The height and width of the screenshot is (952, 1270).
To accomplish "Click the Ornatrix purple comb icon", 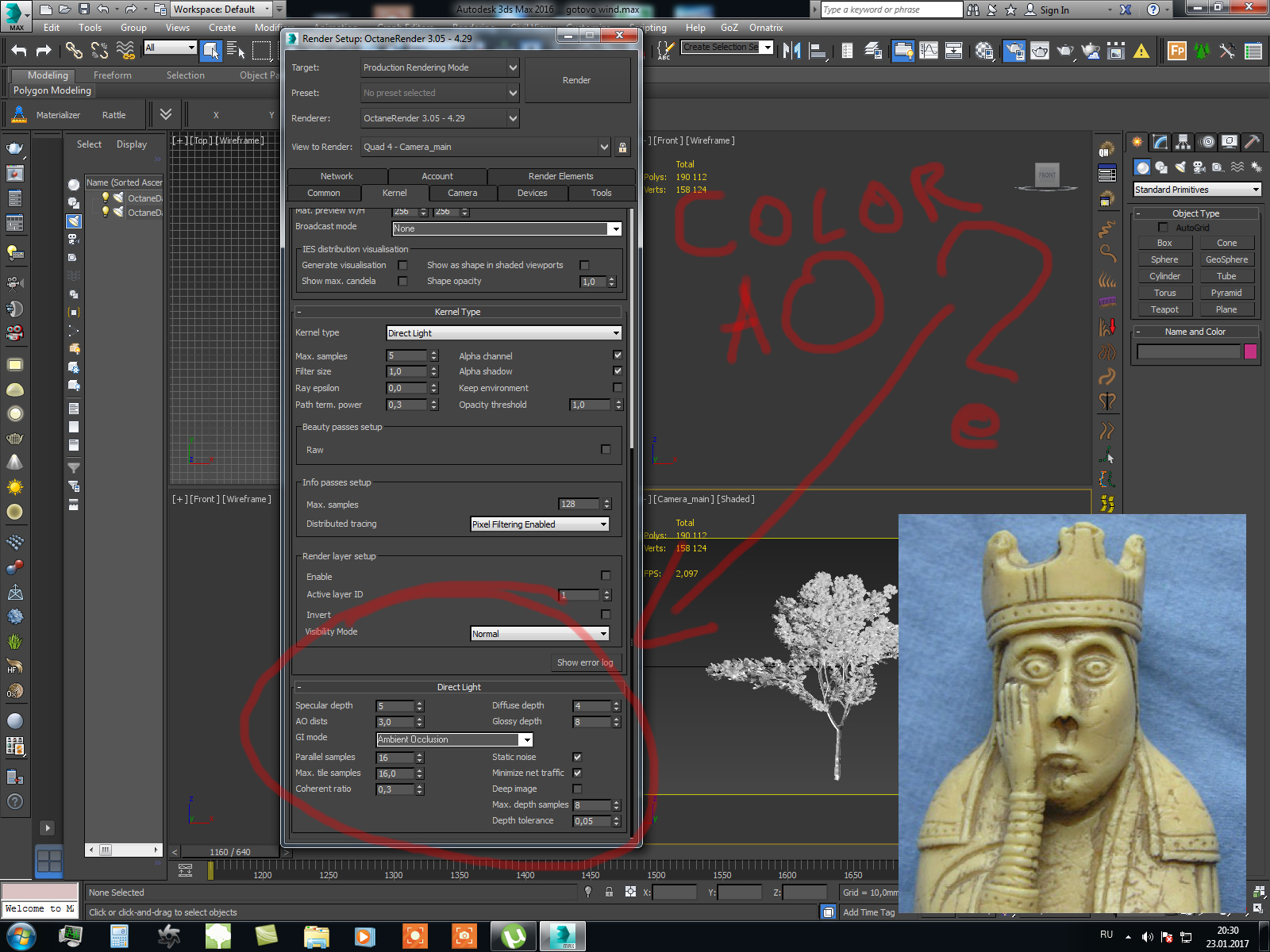I will tap(1107, 302).
